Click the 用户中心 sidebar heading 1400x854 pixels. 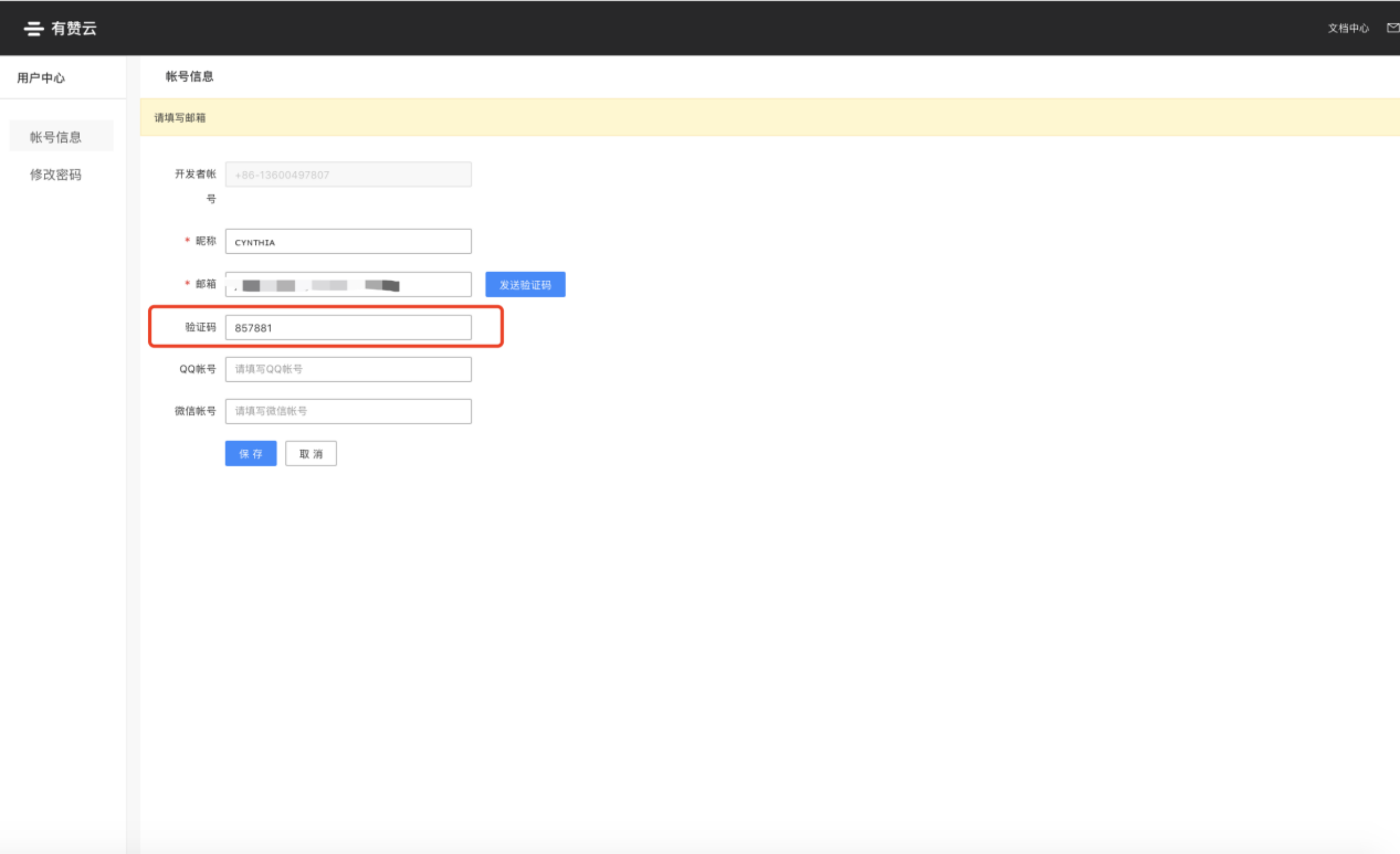click(41, 78)
